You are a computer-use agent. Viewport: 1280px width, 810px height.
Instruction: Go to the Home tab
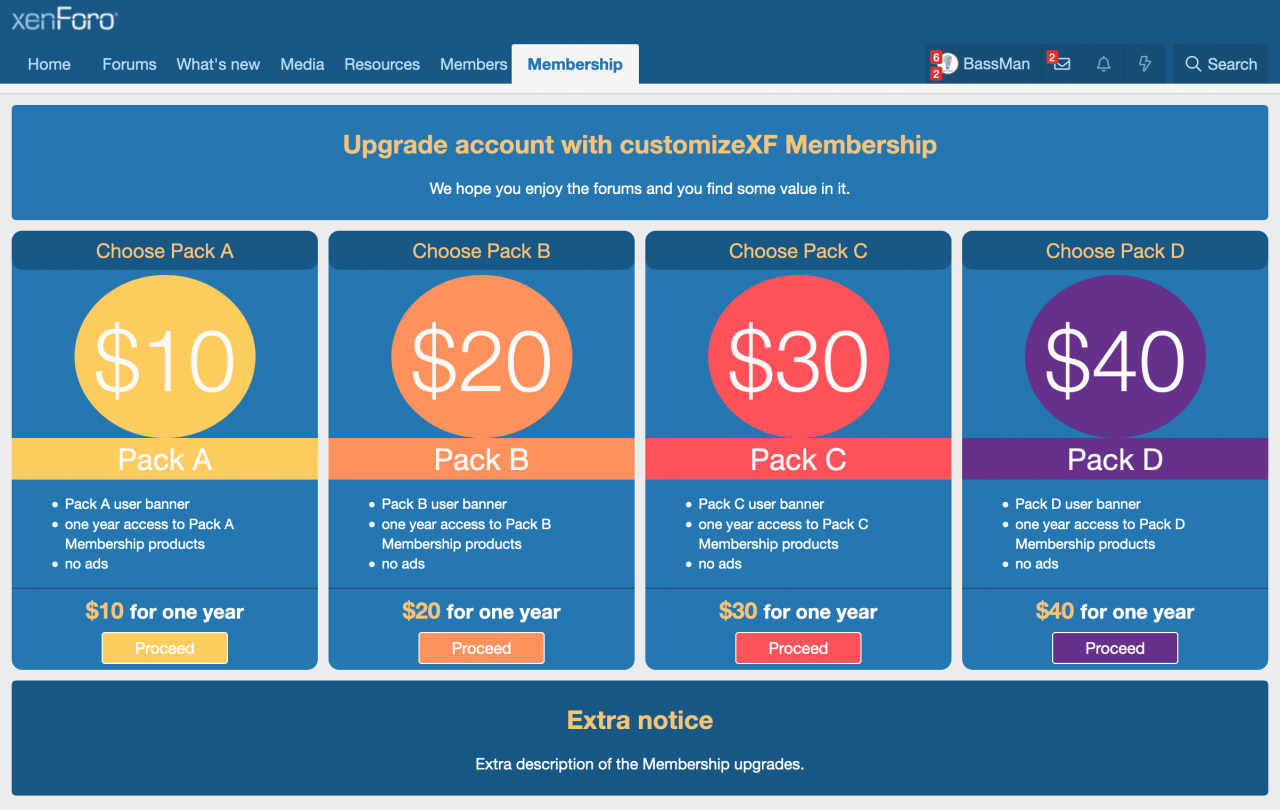coord(49,64)
